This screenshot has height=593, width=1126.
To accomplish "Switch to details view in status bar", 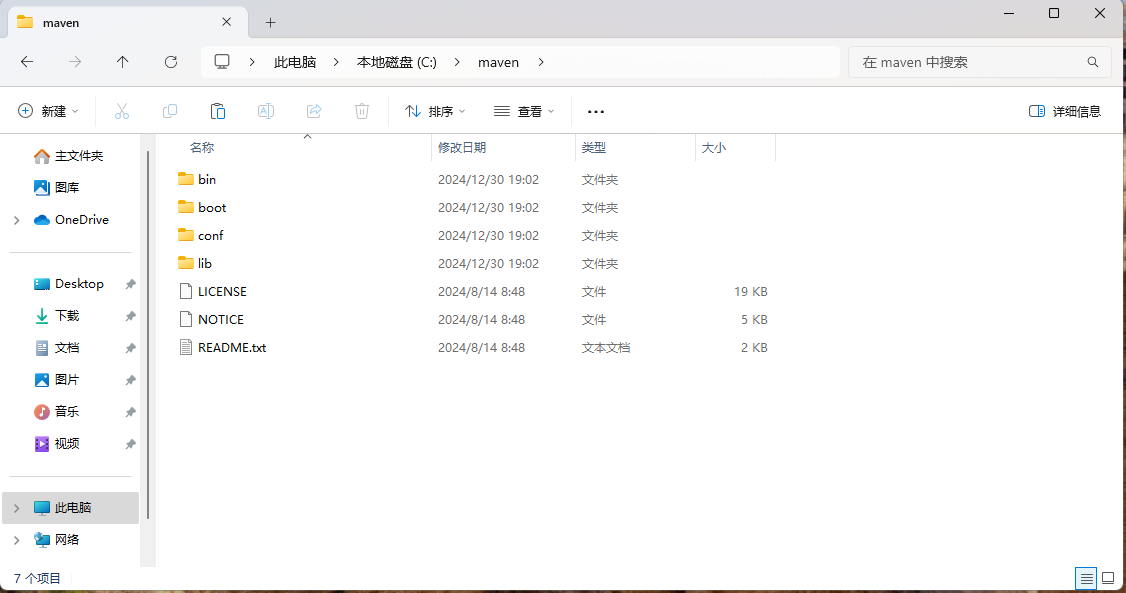I will point(1086,578).
